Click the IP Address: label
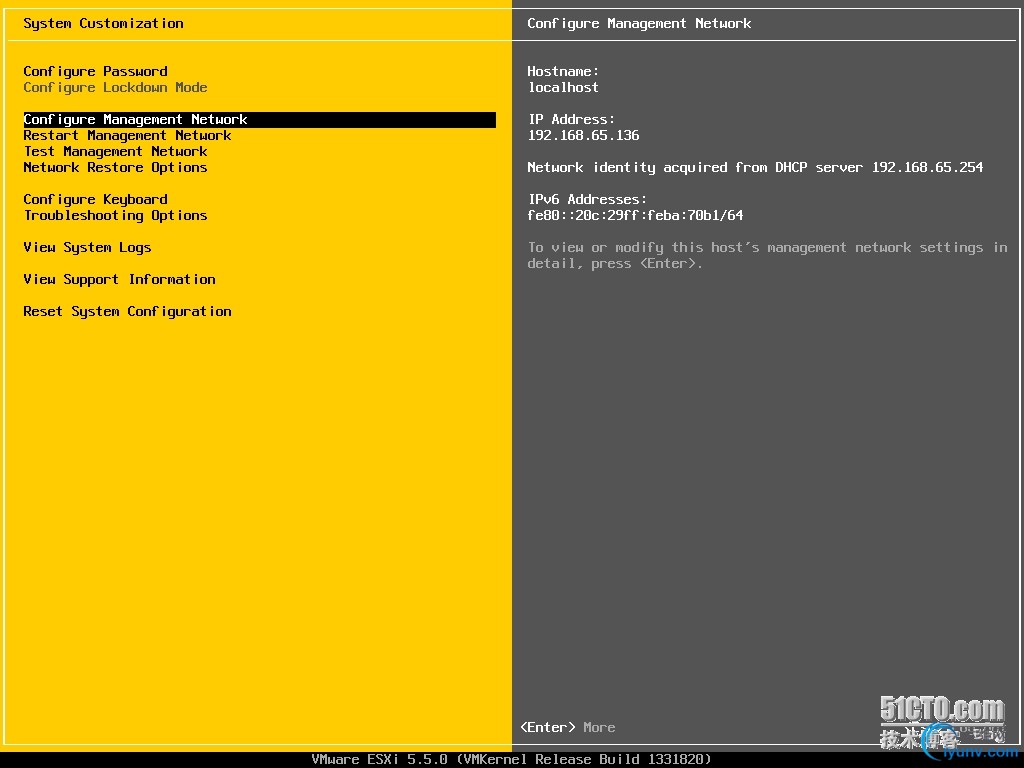Screen dimensions: 1024x768 click(571, 120)
